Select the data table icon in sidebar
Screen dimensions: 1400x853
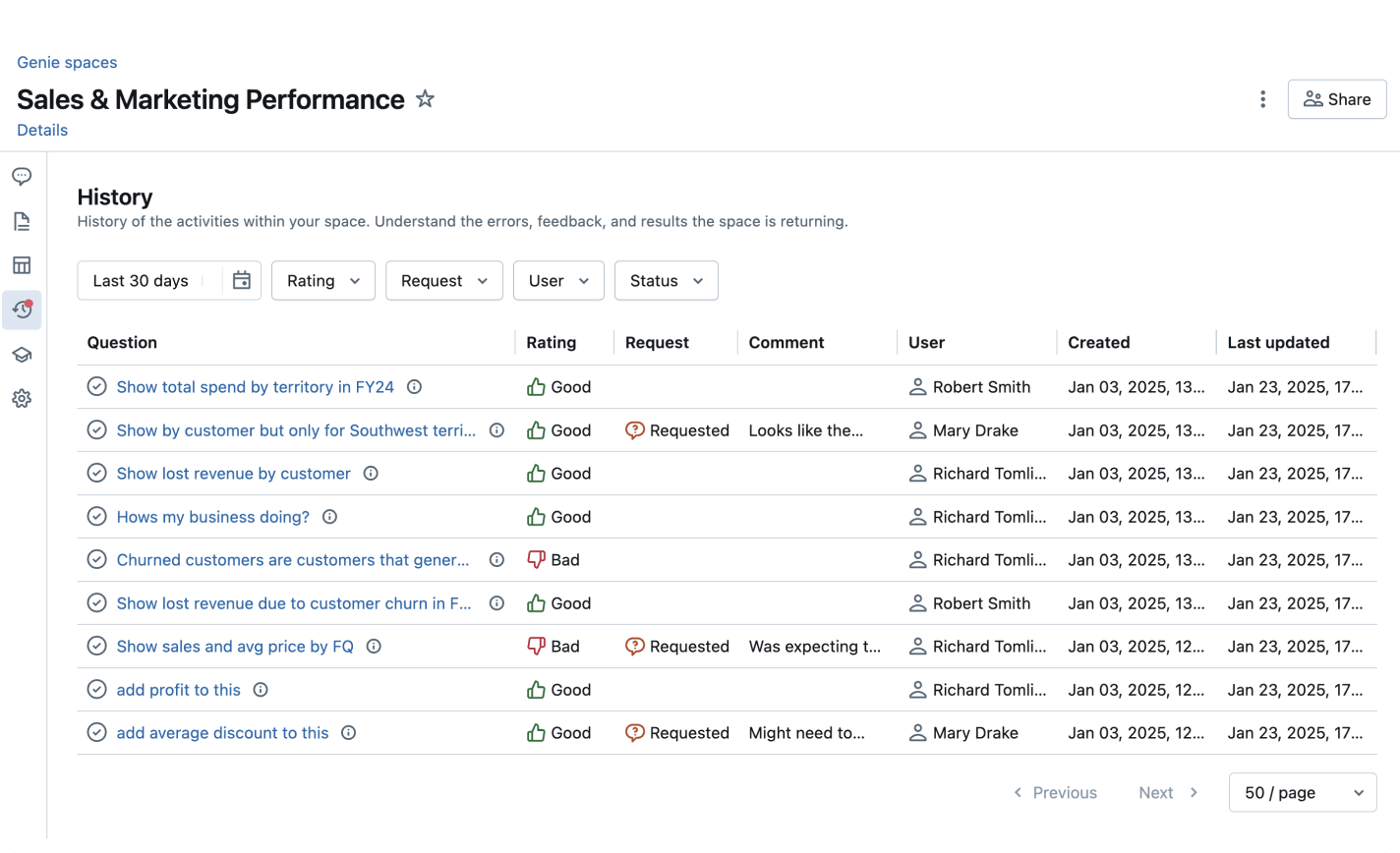pyautogui.click(x=22, y=265)
